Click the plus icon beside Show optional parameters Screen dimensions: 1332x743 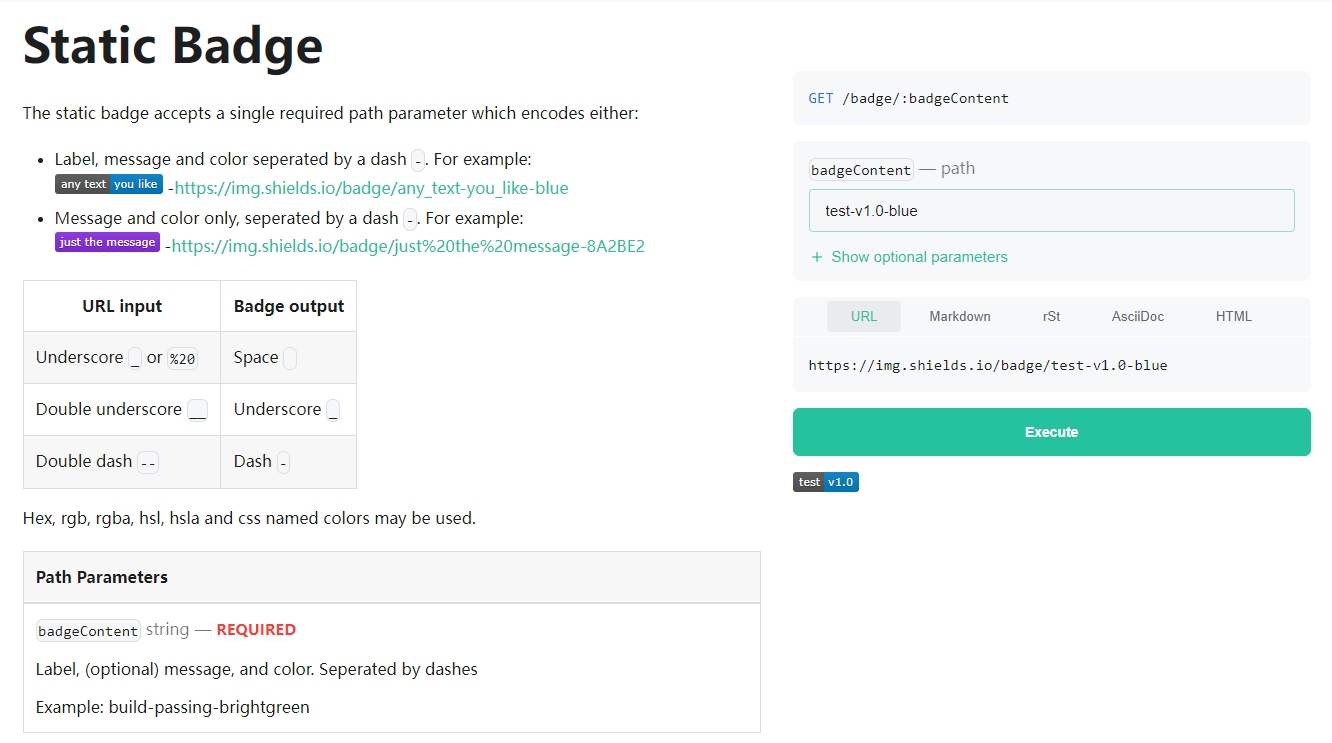[817, 257]
